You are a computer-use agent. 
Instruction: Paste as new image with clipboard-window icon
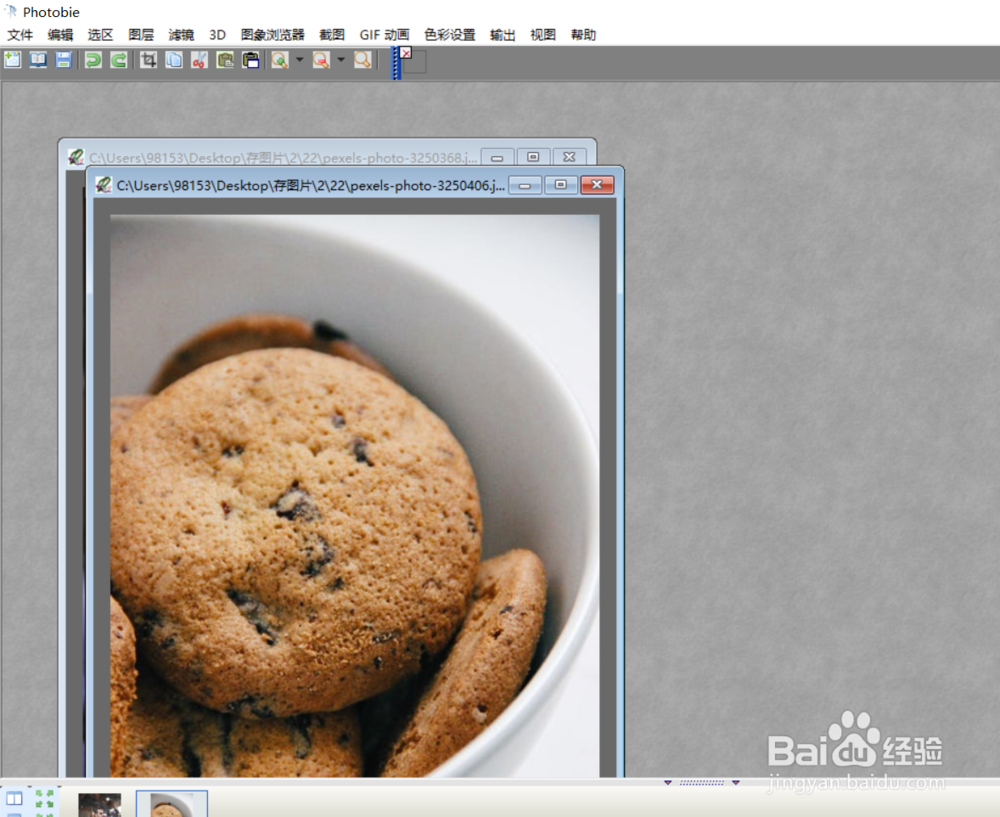tap(251, 60)
